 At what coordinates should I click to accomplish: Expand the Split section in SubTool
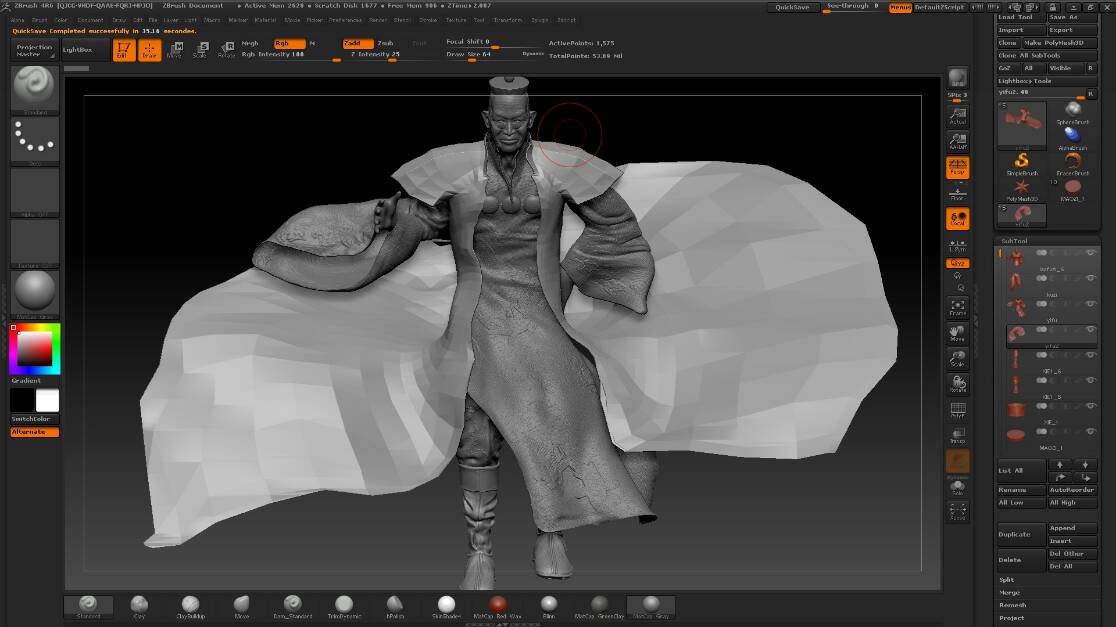(1007, 579)
